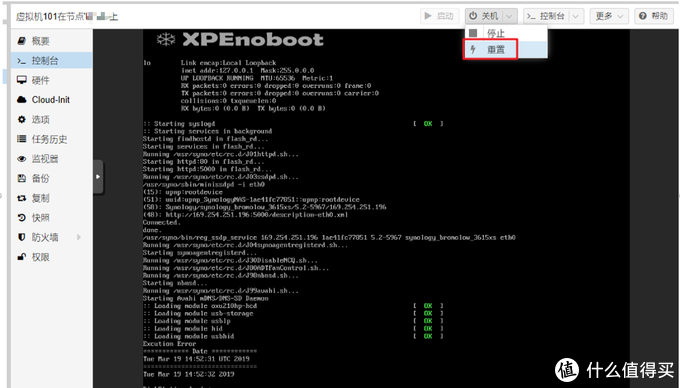Click the 任务历史 list icon
680x388 pixels.
point(21,139)
